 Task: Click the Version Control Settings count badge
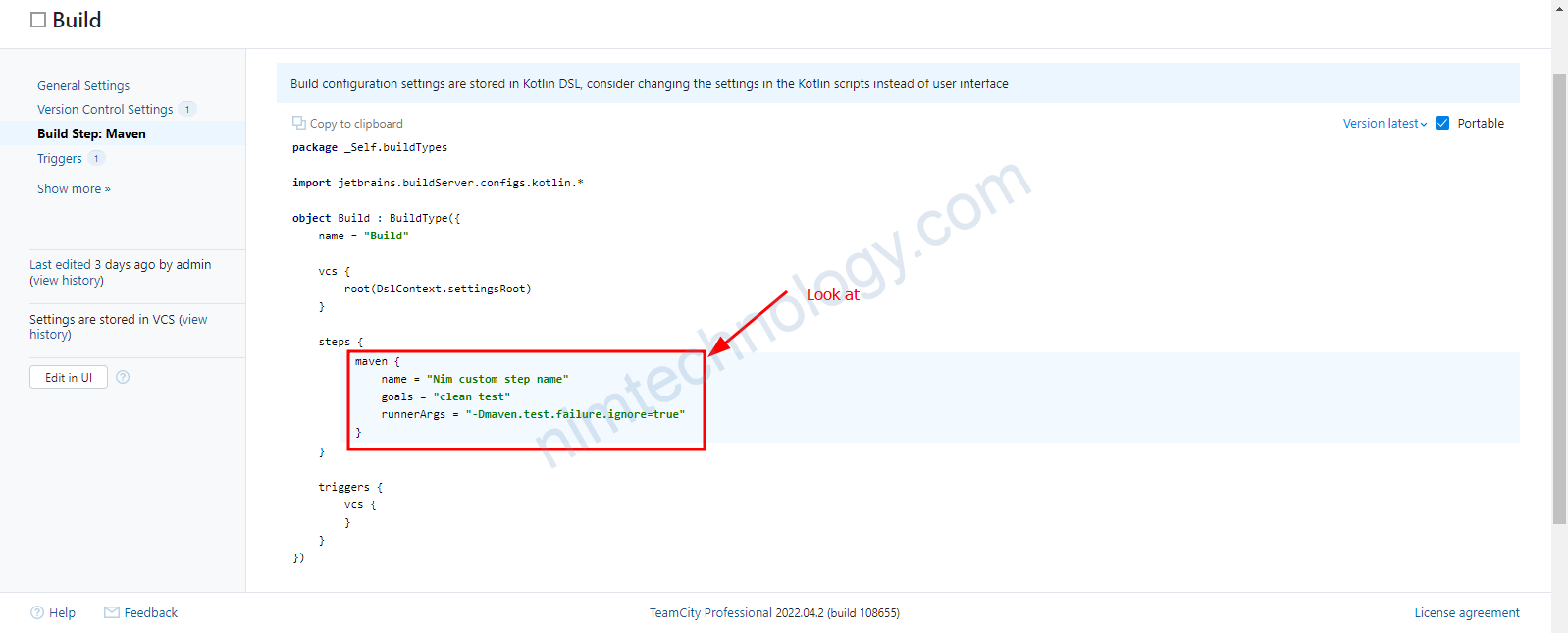click(x=187, y=109)
